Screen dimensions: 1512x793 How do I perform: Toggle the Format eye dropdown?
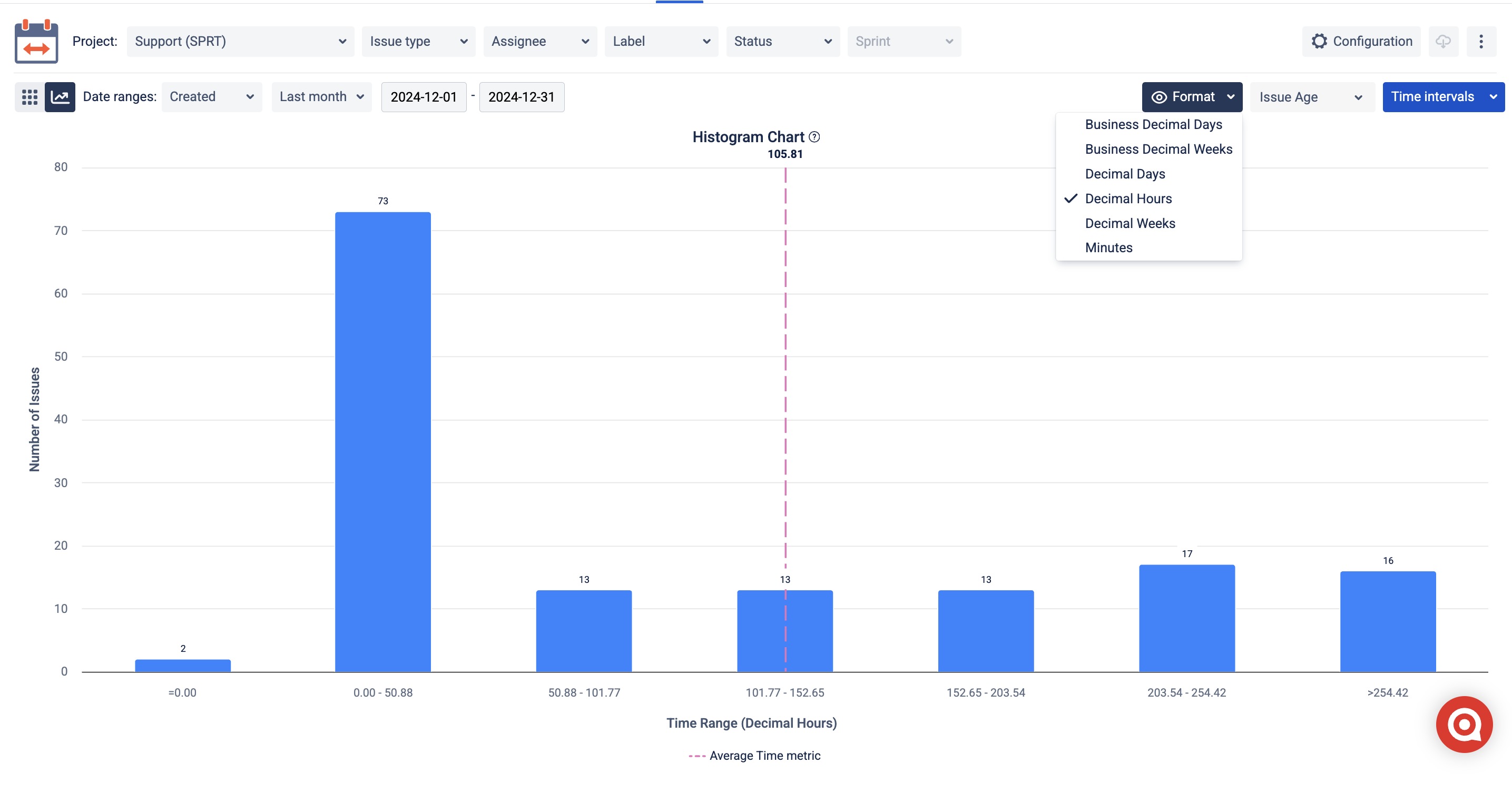pyautogui.click(x=1192, y=97)
